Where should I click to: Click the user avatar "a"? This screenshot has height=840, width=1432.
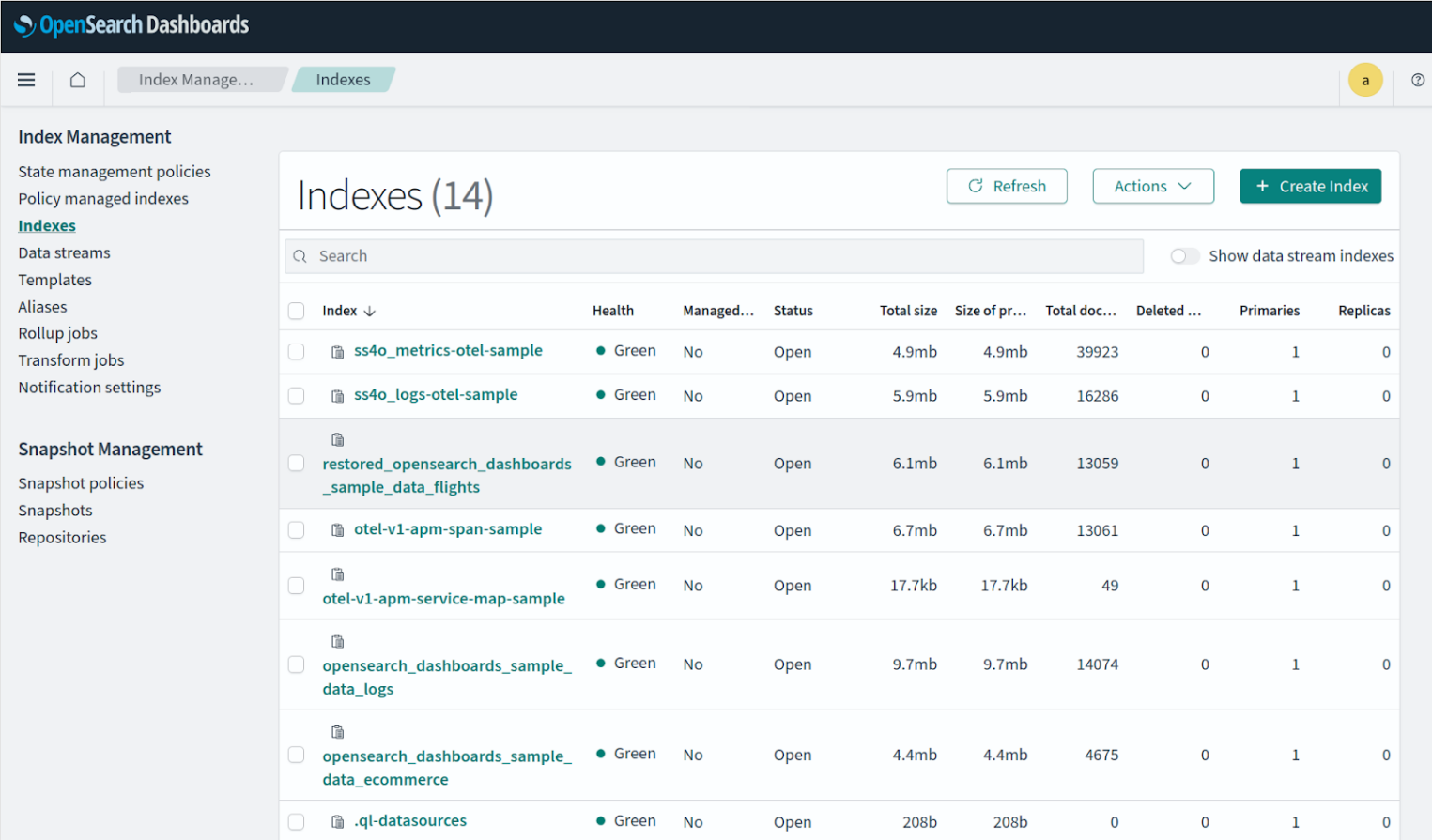pyautogui.click(x=1364, y=80)
